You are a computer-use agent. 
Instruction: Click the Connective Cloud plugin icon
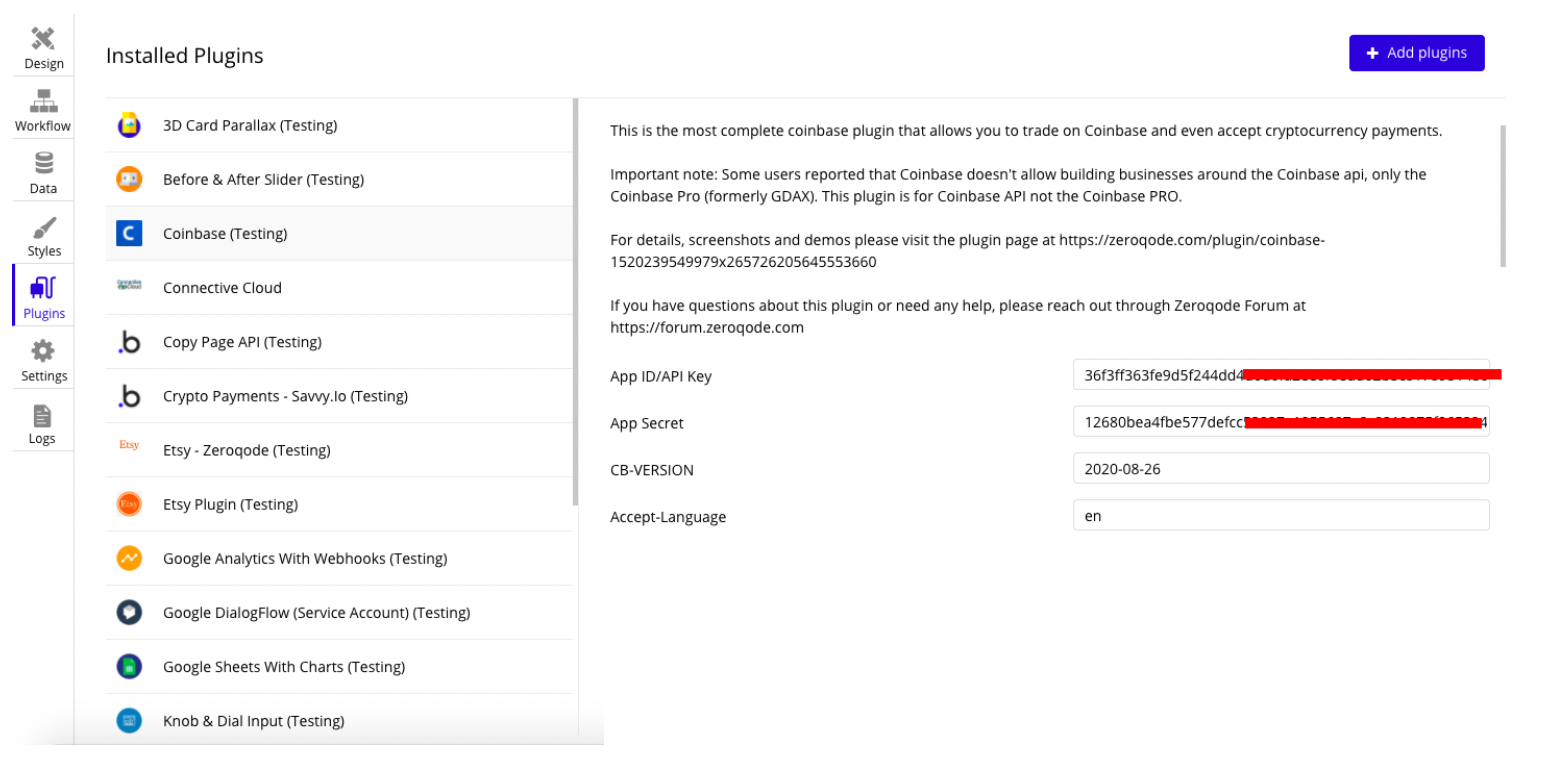129,287
